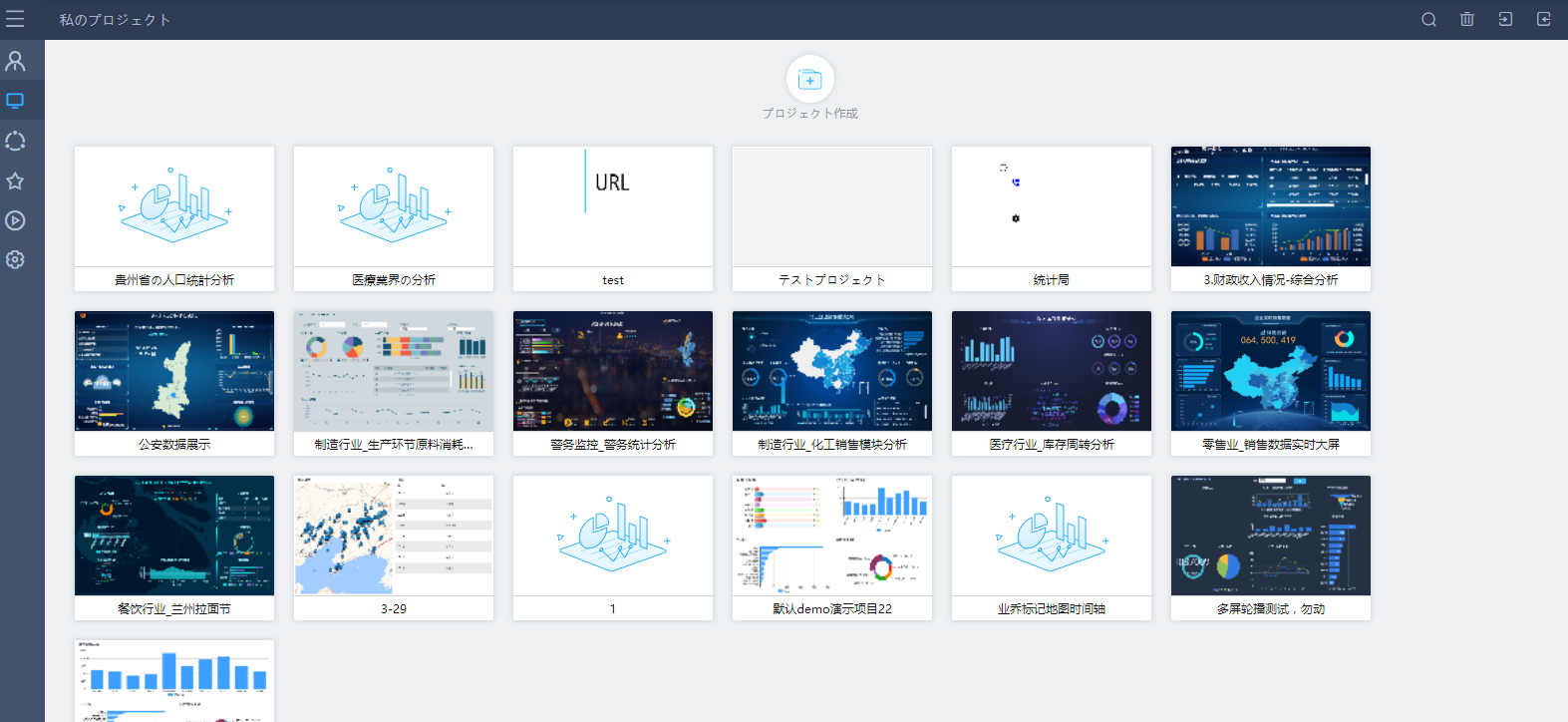Click the 业乔标记地图时间轴 name label
Screen dimensions: 1568x722
(1052, 609)
